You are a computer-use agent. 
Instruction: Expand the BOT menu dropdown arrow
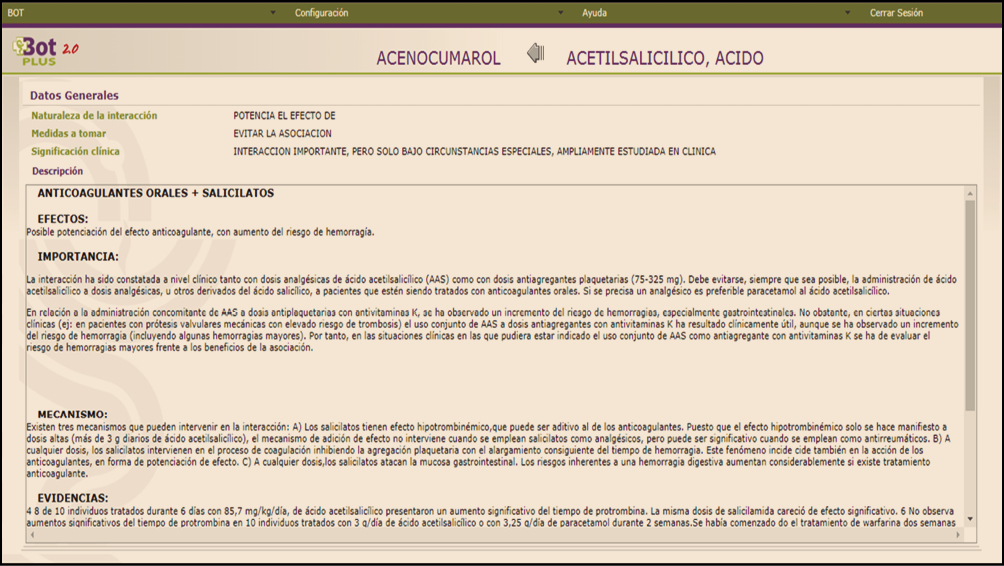[273, 14]
